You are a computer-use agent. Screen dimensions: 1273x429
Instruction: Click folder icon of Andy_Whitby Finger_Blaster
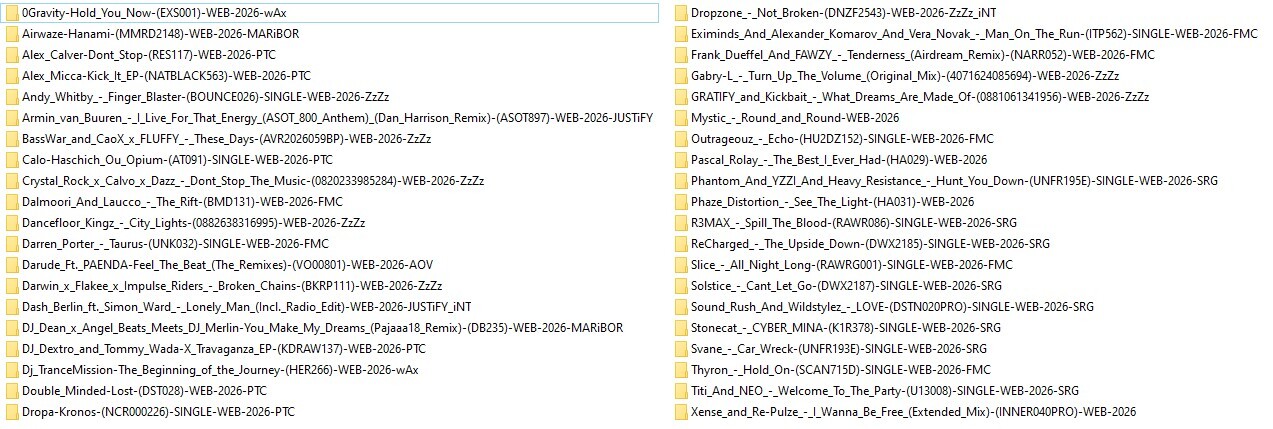(11, 97)
